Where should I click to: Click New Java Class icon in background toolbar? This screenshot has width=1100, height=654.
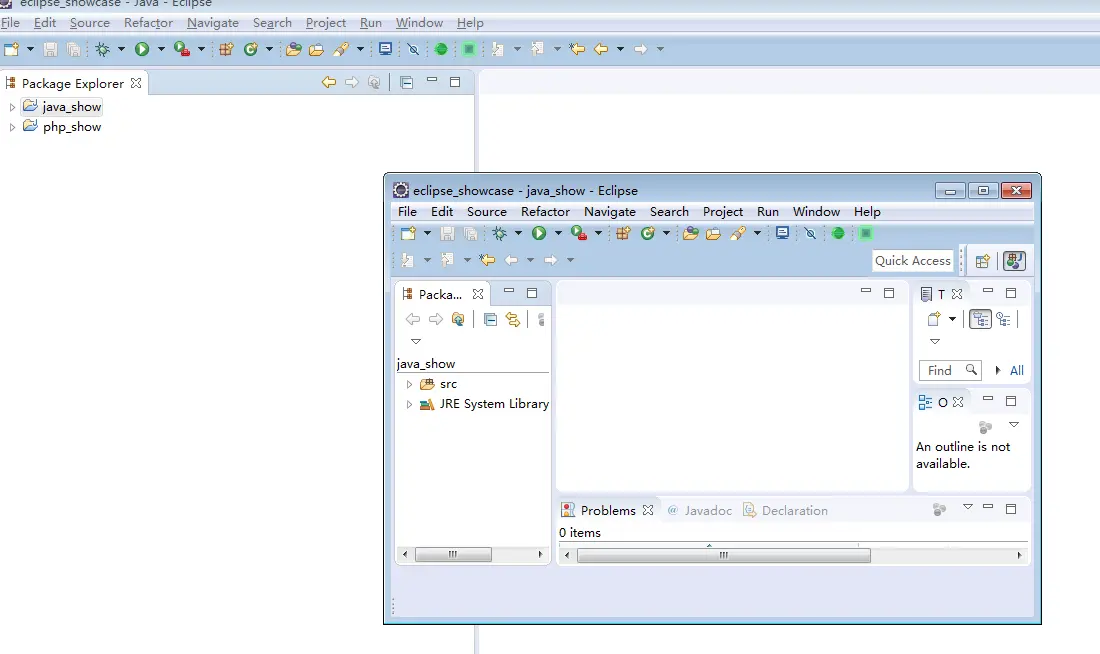pos(250,49)
